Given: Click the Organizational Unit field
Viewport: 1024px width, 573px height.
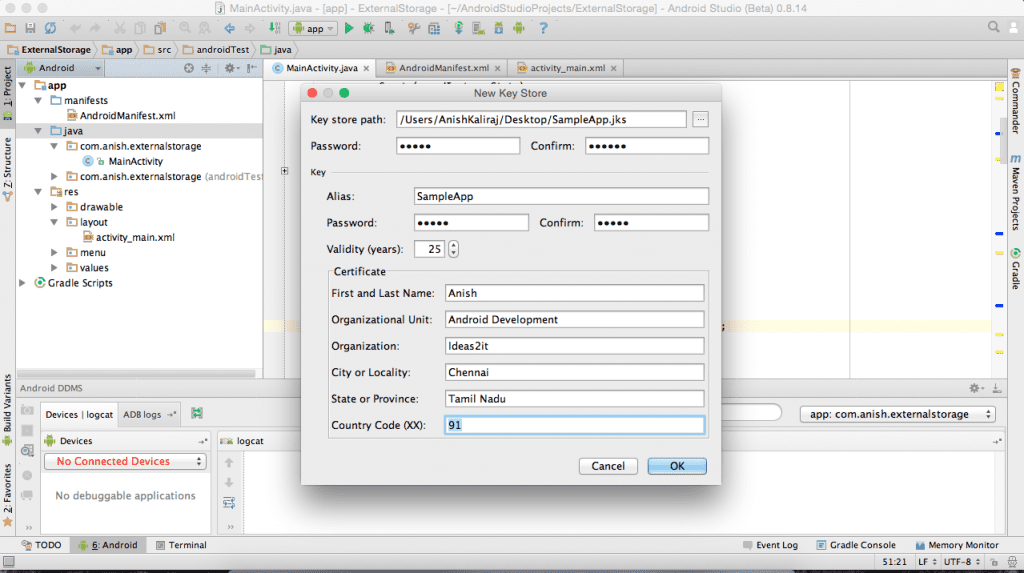Looking at the screenshot, I should (575, 319).
